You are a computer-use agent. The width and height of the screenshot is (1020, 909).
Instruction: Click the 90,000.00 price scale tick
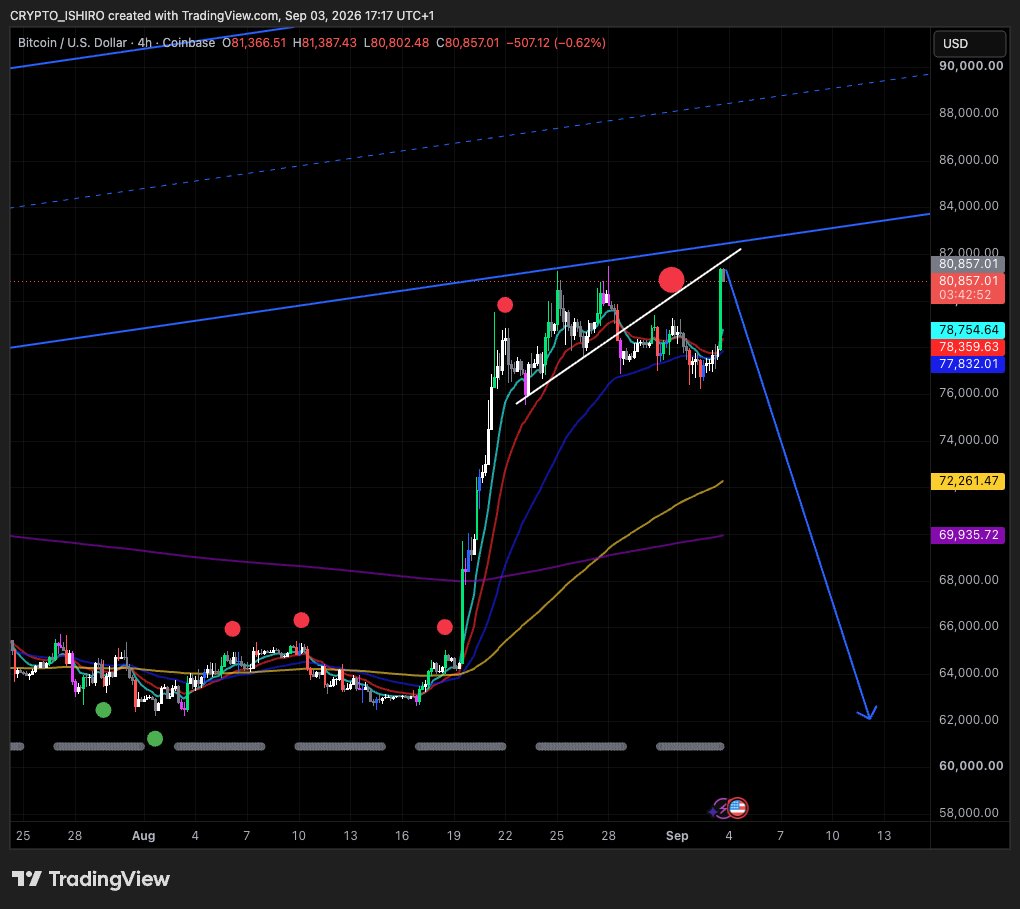pyautogui.click(x=971, y=66)
